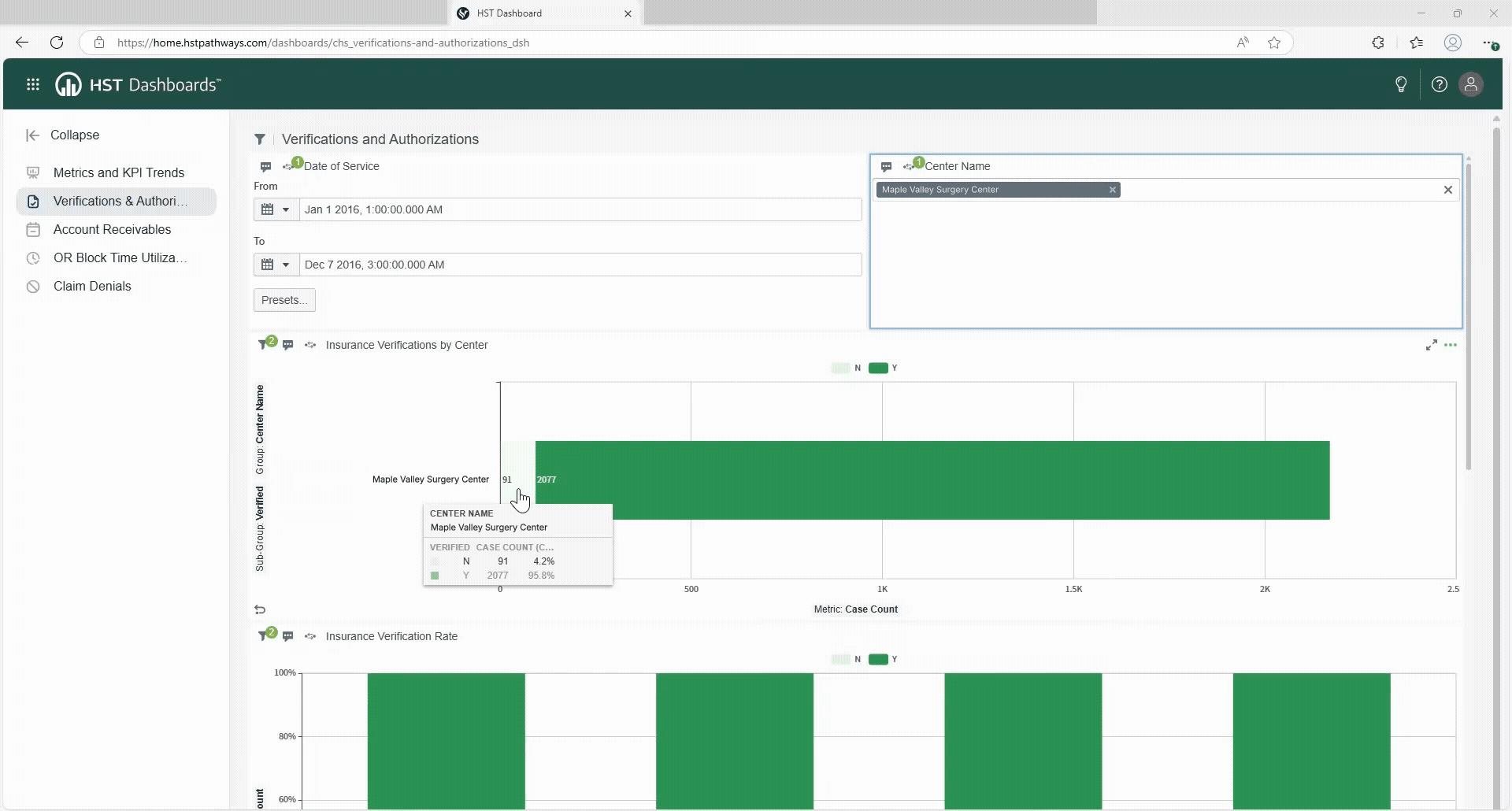Toggle N legend in Verifications by Center
The image size is (1512, 811).
[x=847, y=368]
